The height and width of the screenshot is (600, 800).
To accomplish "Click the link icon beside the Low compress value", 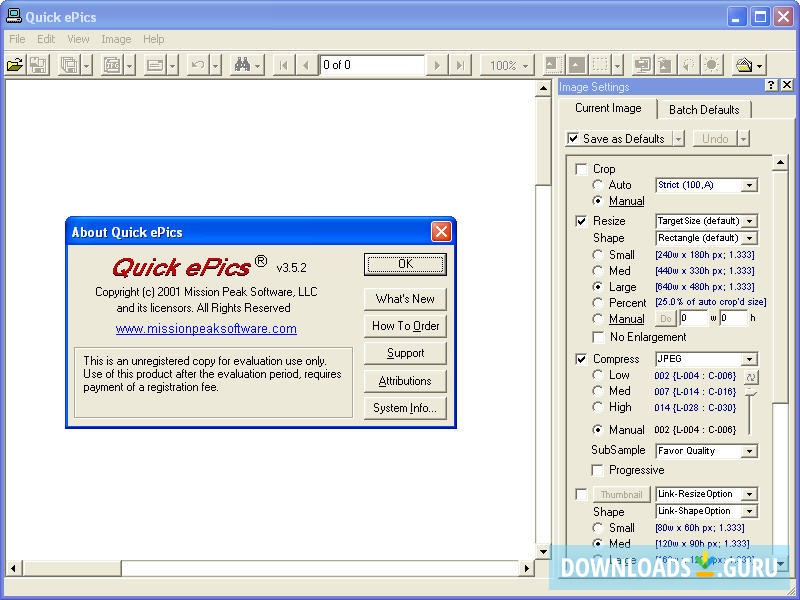I will tap(751, 377).
